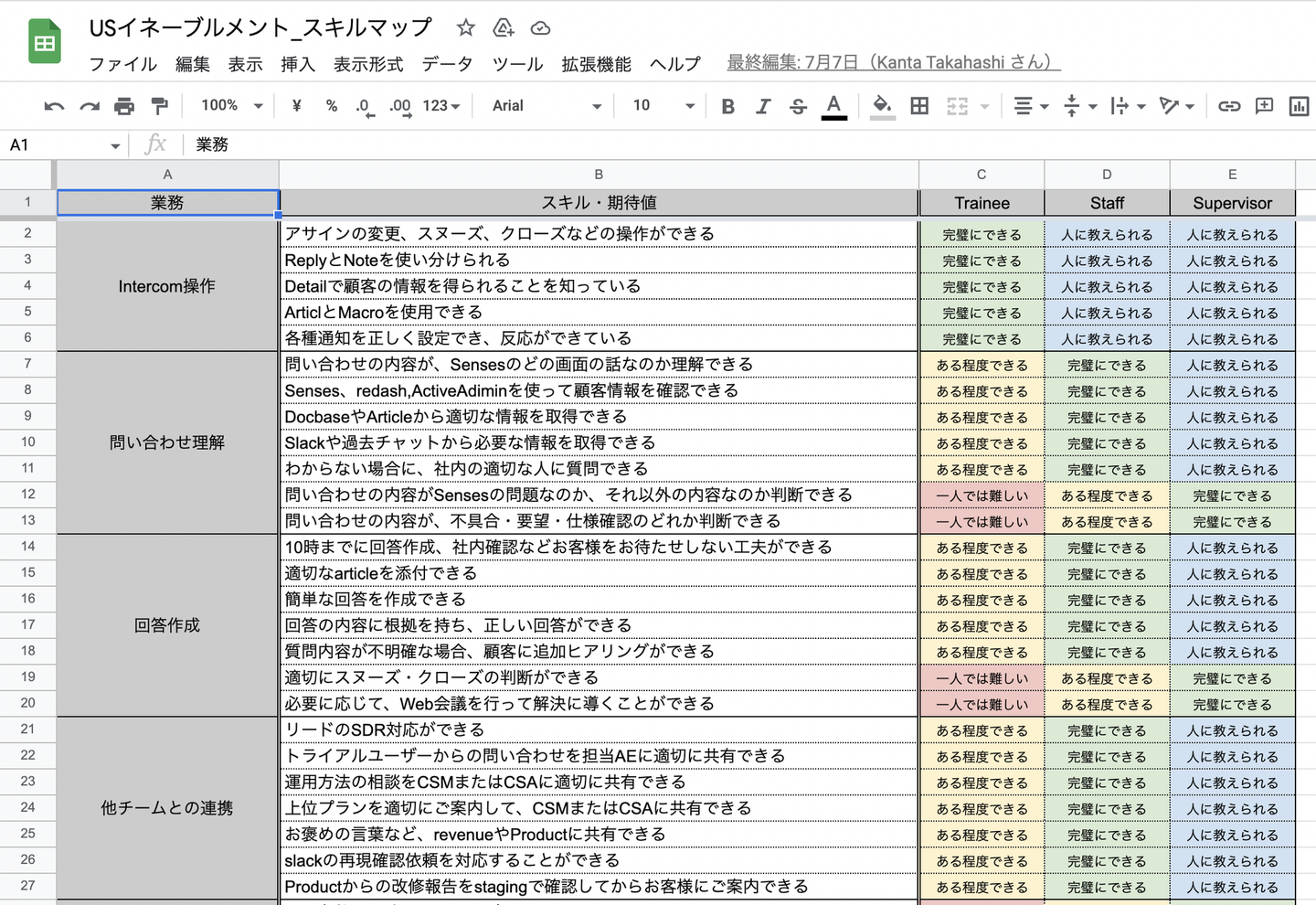
Task: Open the 拡張機能 menu
Action: coord(596,64)
